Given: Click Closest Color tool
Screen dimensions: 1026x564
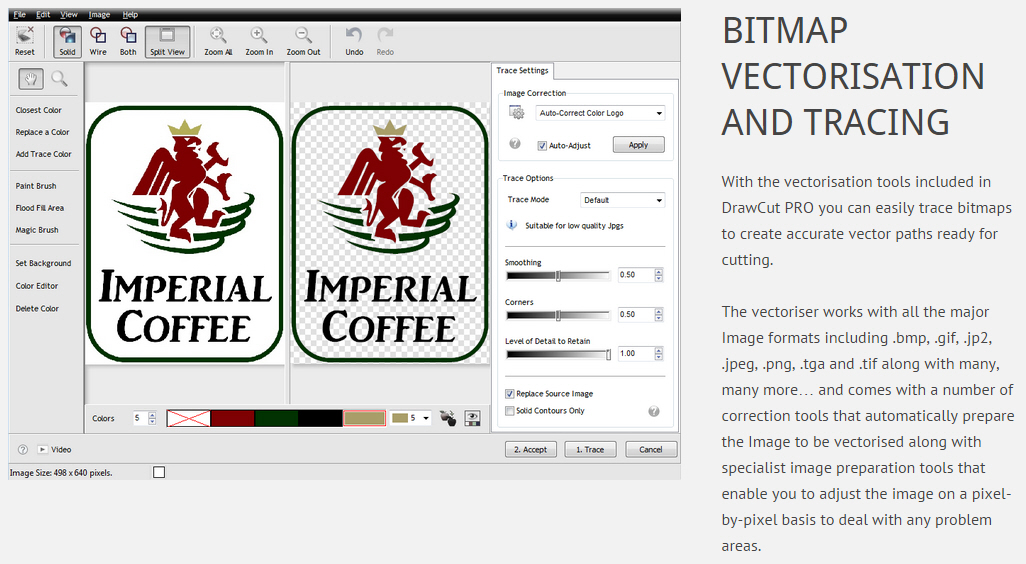Looking at the screenshot, I should tap(39, 111).
